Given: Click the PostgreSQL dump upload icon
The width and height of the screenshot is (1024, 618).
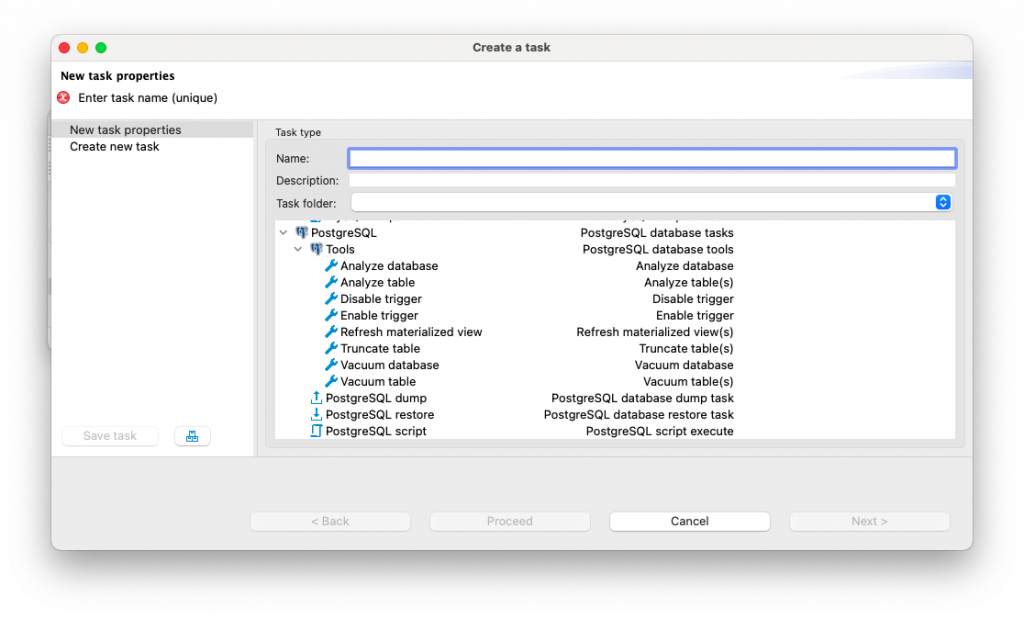Looking at the screenshot, I should point(316,397).
